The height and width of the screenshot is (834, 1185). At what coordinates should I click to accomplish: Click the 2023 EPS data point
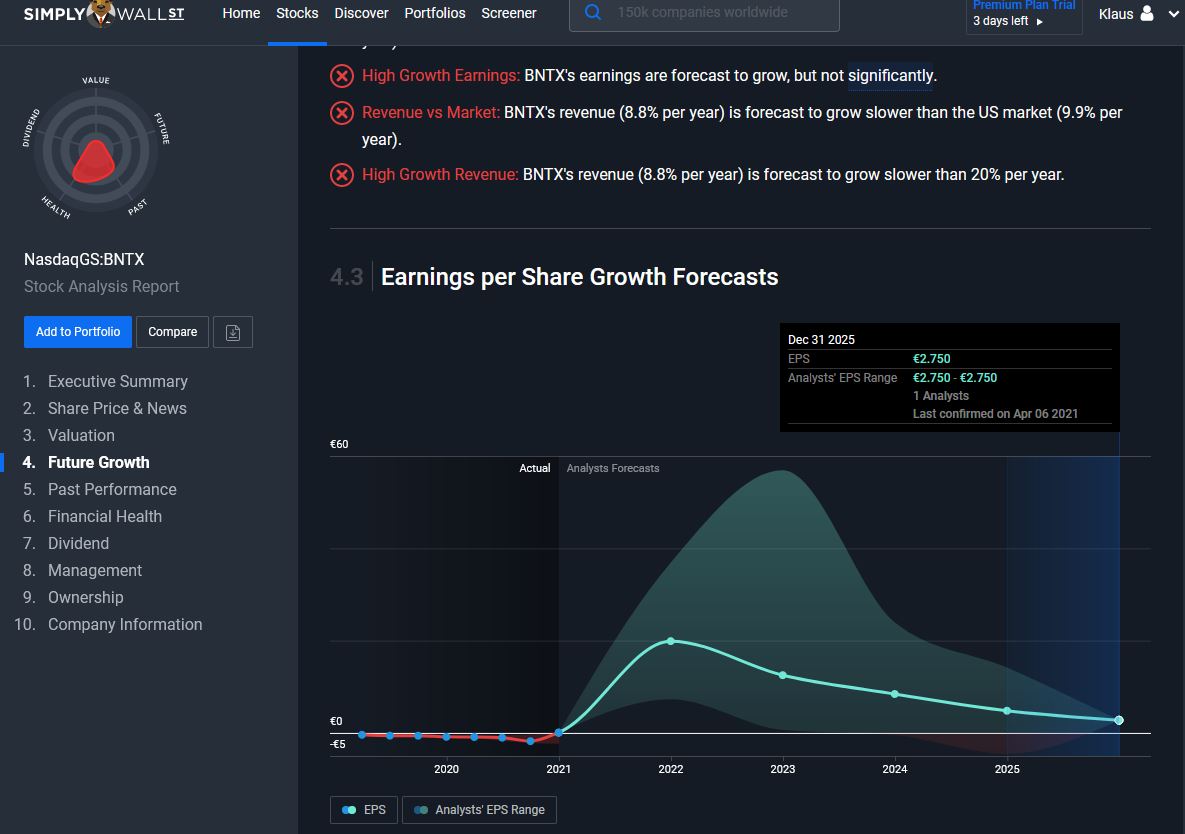coord(783,675)
